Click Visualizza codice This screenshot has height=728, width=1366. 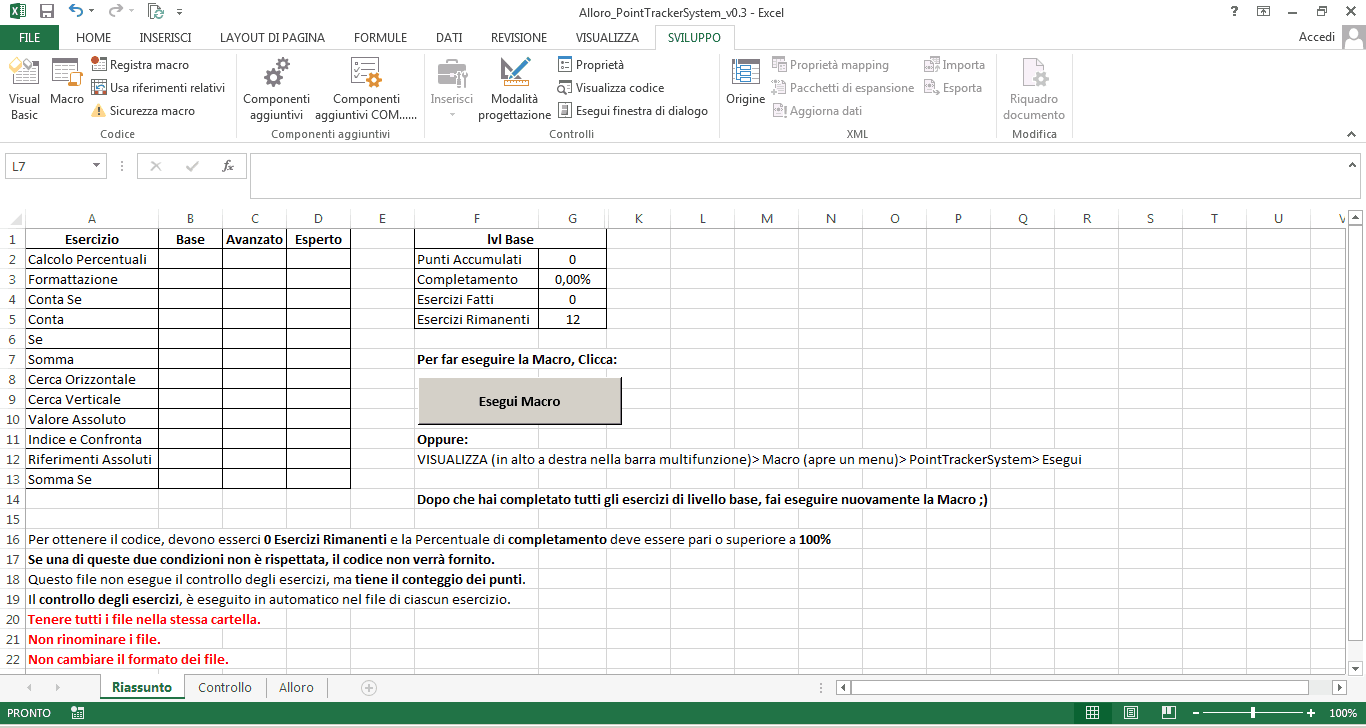(x=611, y=88)
